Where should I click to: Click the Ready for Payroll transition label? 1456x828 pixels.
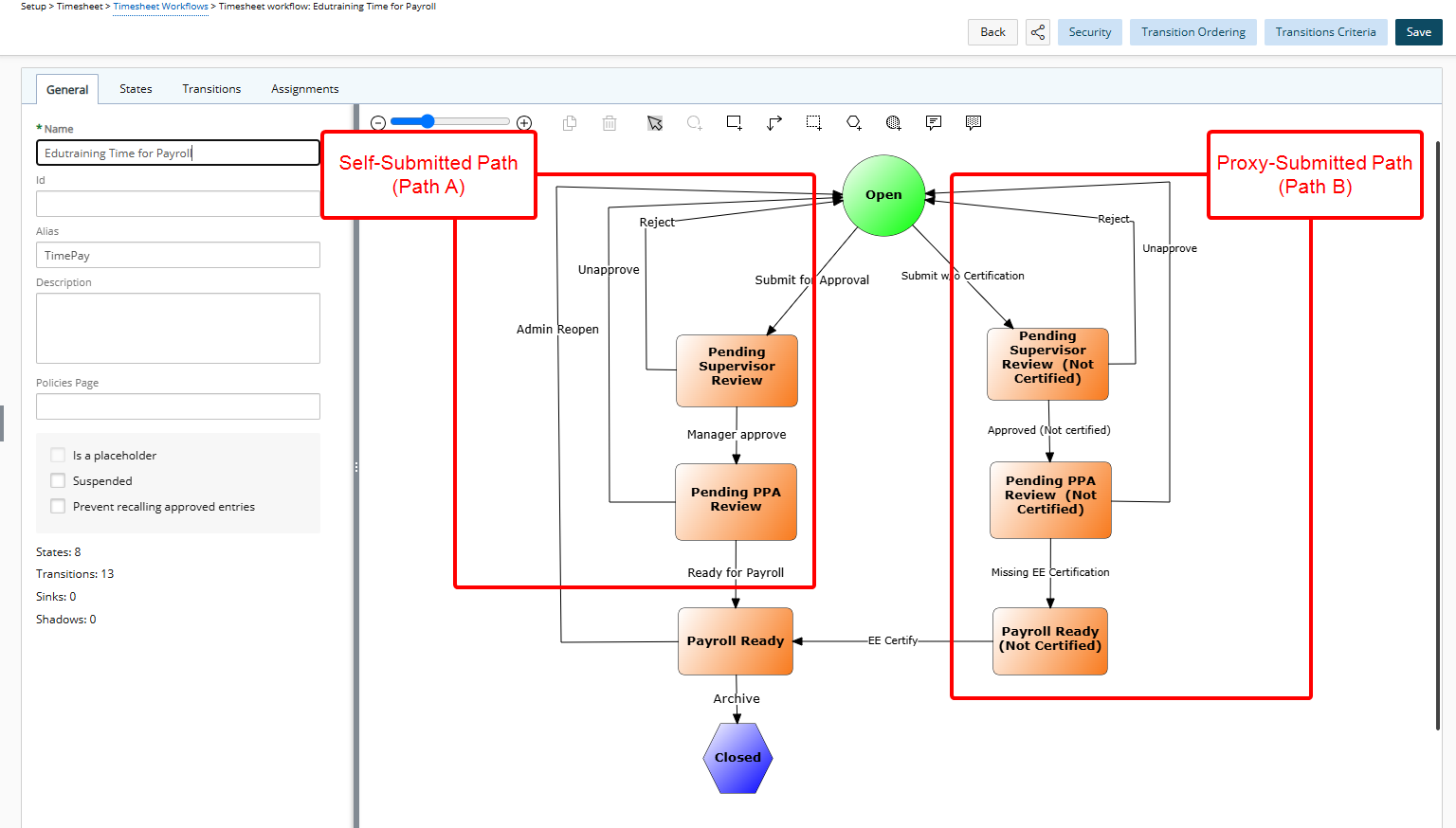[736, 572]
